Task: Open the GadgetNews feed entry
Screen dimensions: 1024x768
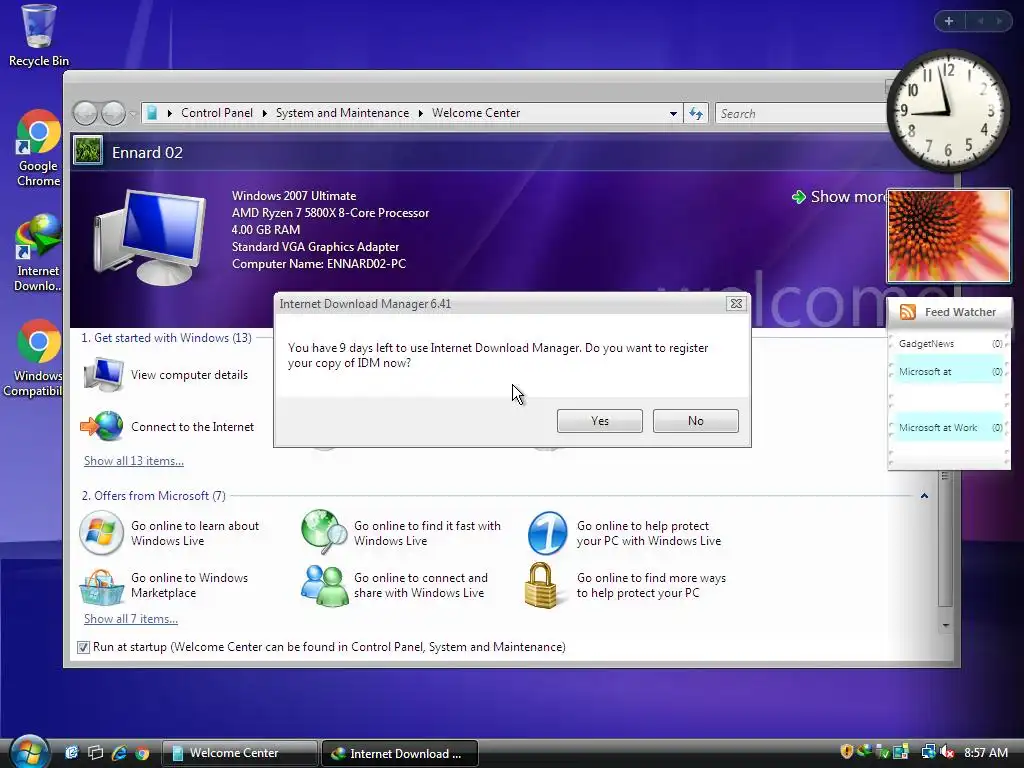Action: (x=950, y=344)
